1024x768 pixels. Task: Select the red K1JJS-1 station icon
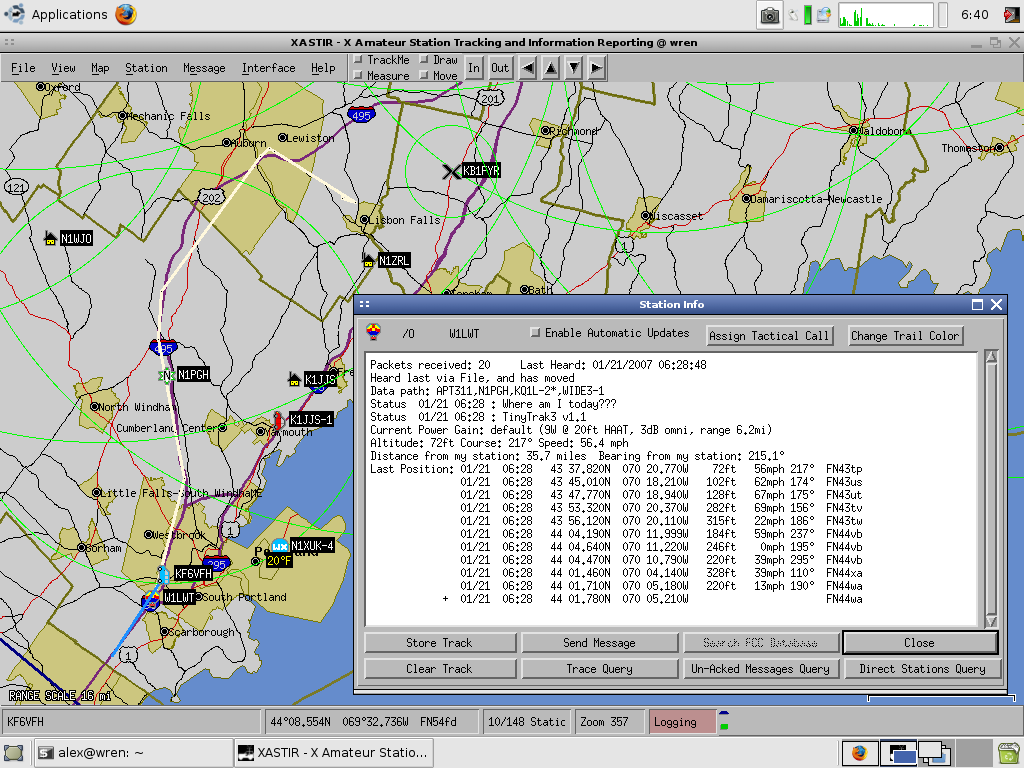pos(278,420)
